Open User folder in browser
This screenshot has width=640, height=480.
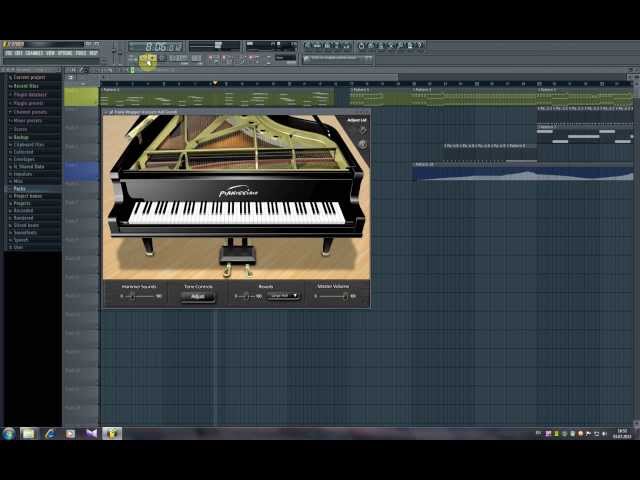click(18, 247)
